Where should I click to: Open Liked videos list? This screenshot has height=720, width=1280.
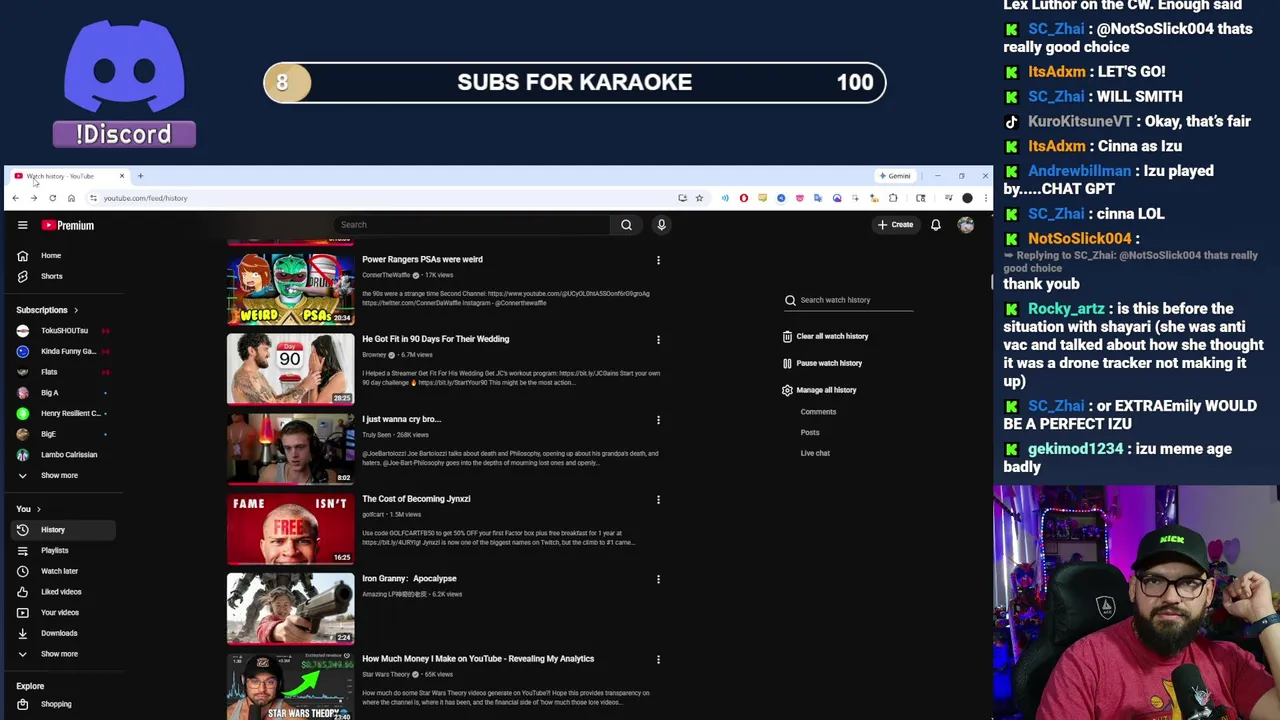(x=62, y=591)
